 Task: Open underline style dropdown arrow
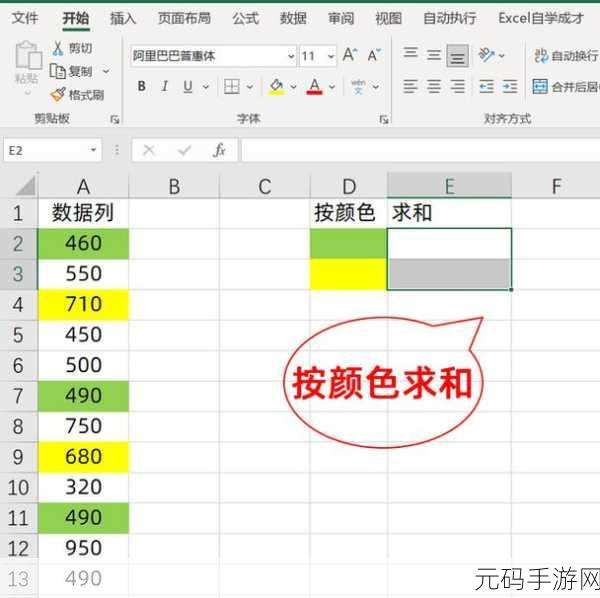[x=206, y=87]
